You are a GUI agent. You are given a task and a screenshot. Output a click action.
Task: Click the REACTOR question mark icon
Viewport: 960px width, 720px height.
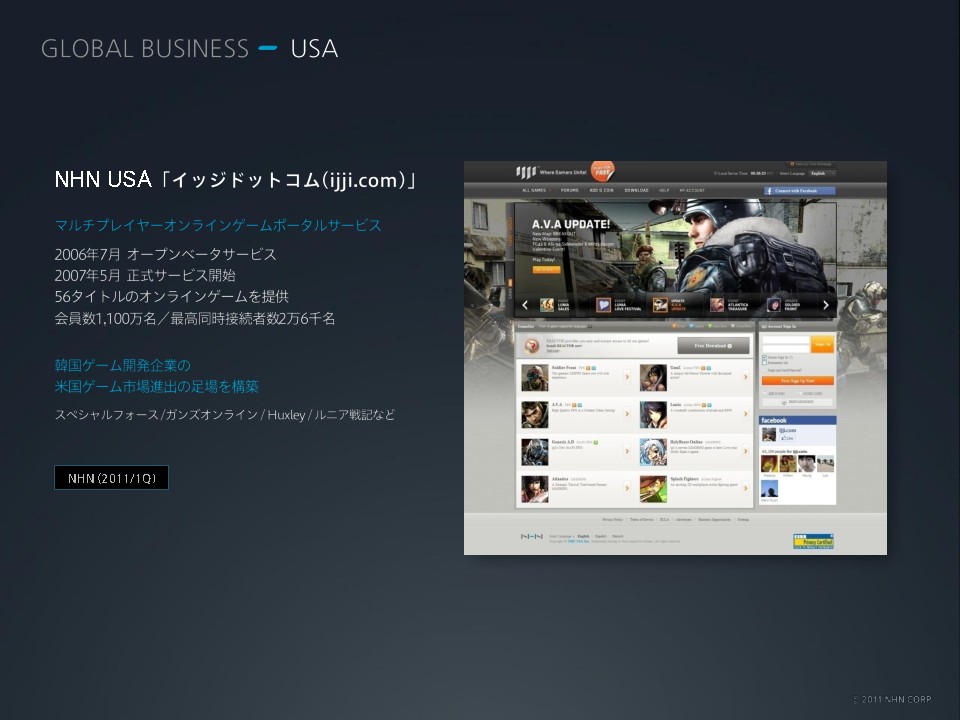coord(533,347)
